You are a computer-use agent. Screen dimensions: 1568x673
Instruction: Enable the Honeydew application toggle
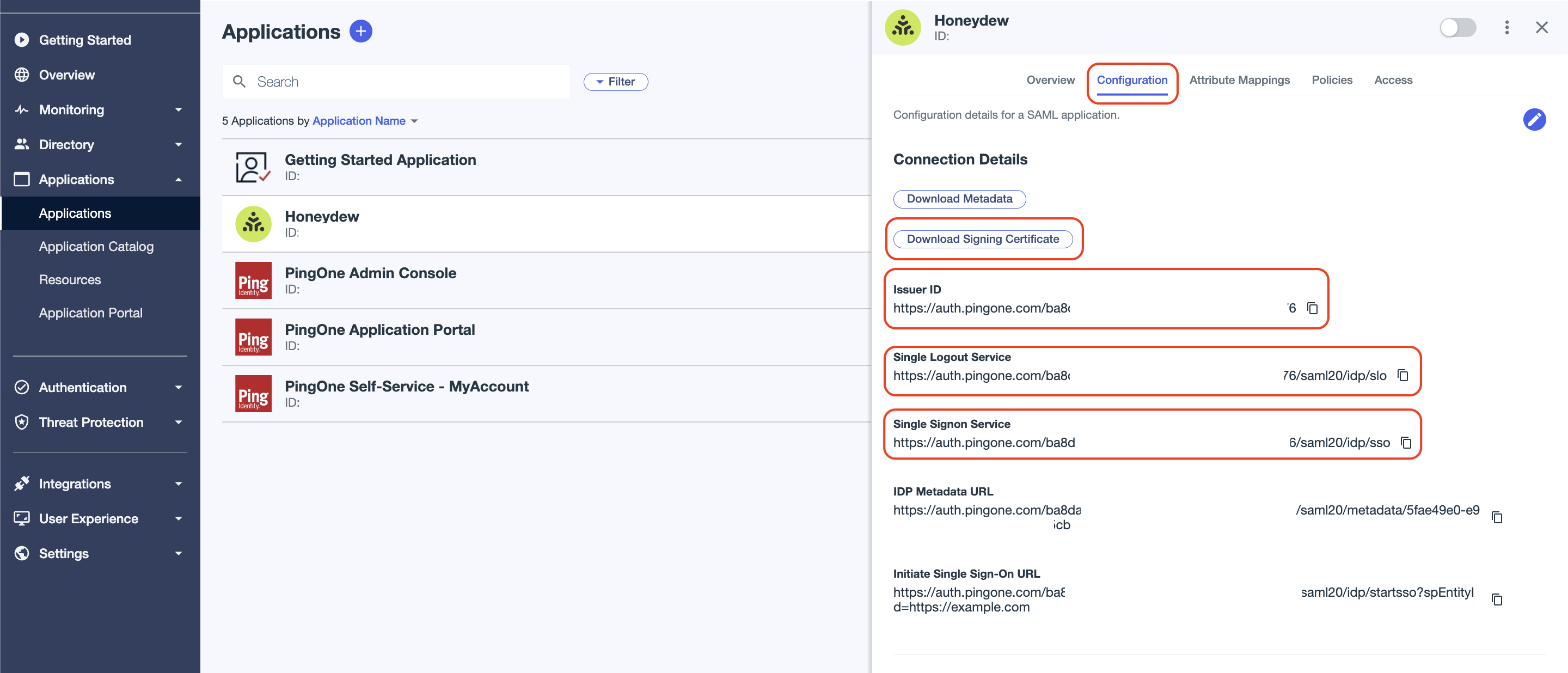1458,27
